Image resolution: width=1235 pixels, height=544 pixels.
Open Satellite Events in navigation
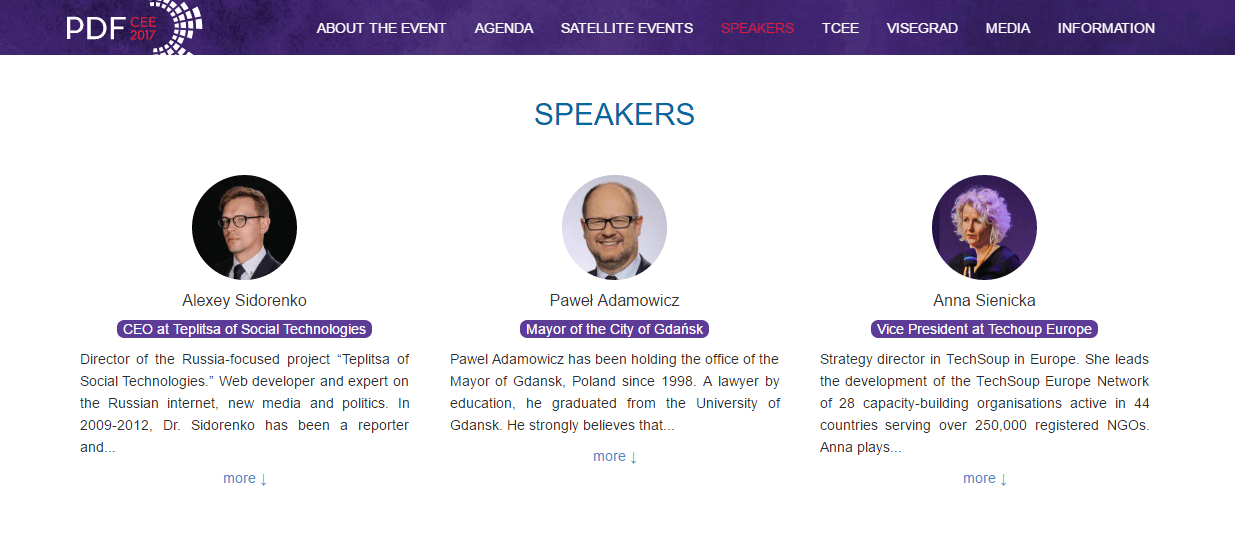tap(627, 28)
